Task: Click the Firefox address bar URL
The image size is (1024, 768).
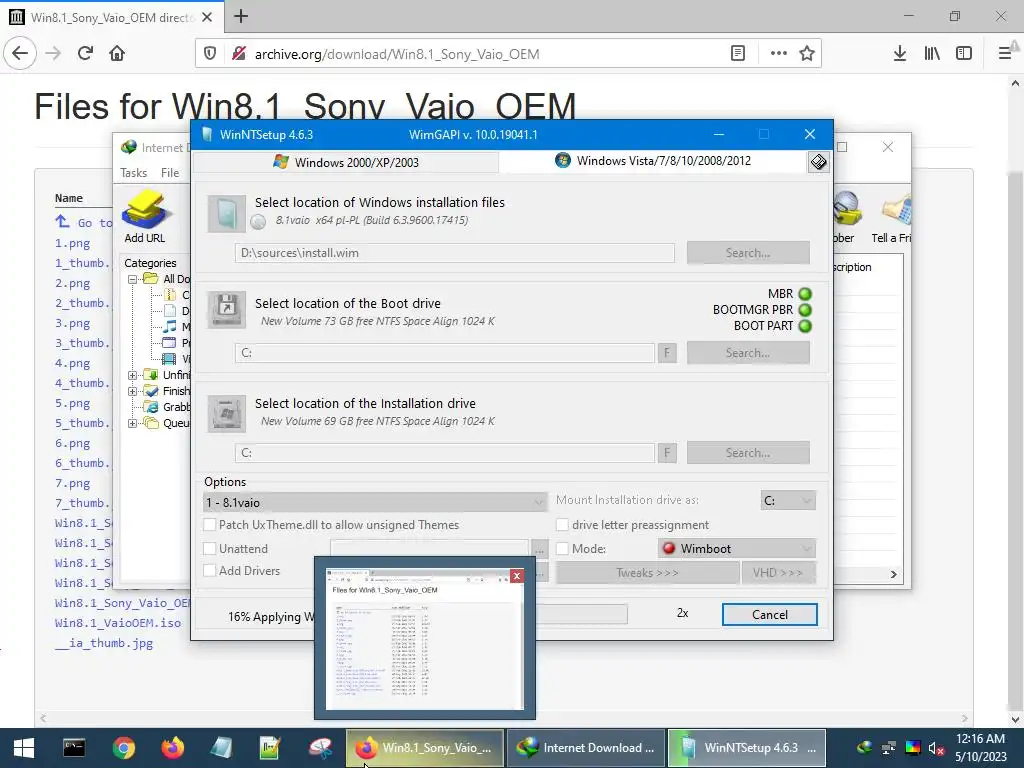Action: pyautogui.click(x=397, y=54)
